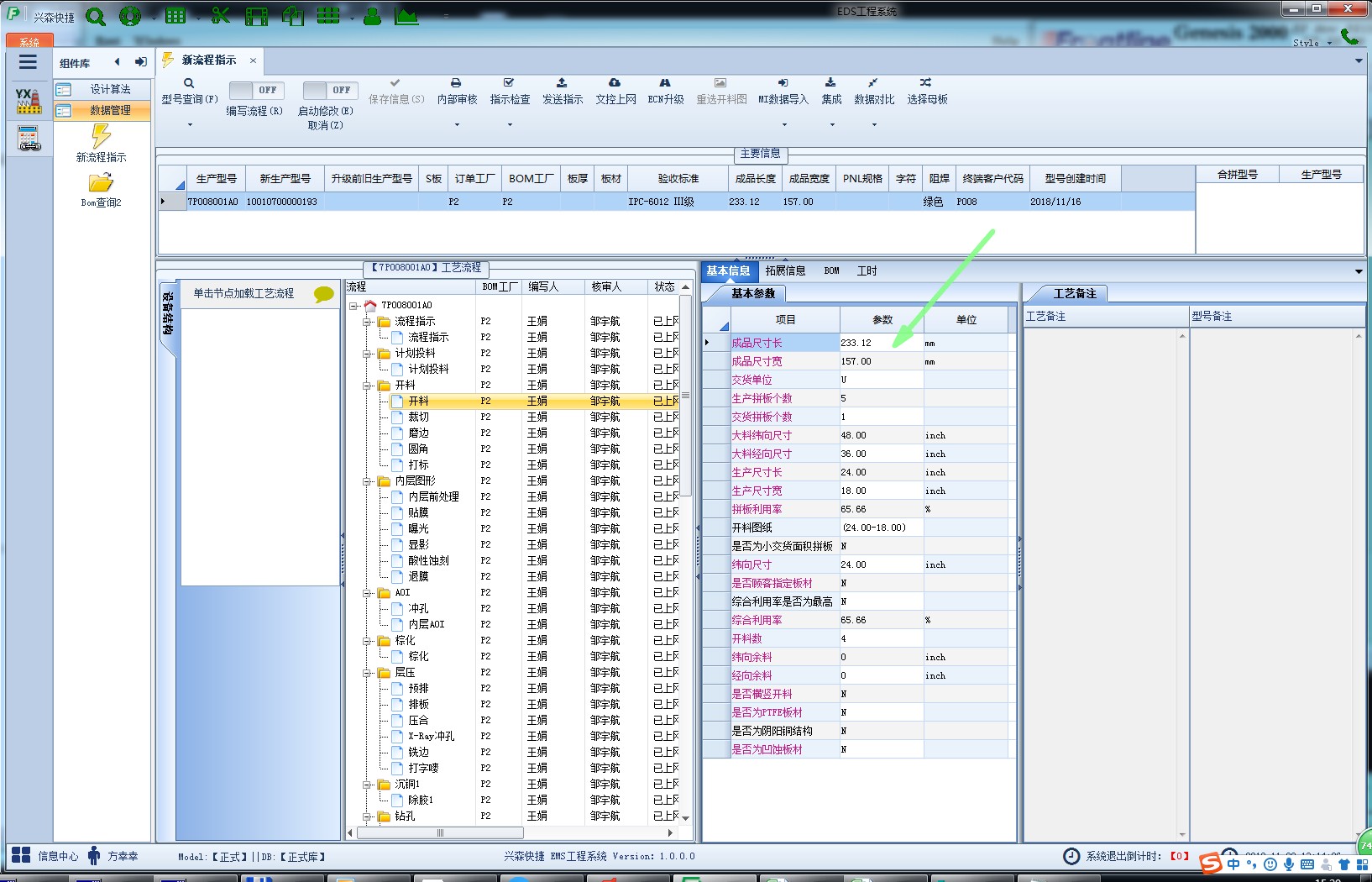Click the green film strip icon
Viewport: 1372px width, 882px height.
(257, 16)
